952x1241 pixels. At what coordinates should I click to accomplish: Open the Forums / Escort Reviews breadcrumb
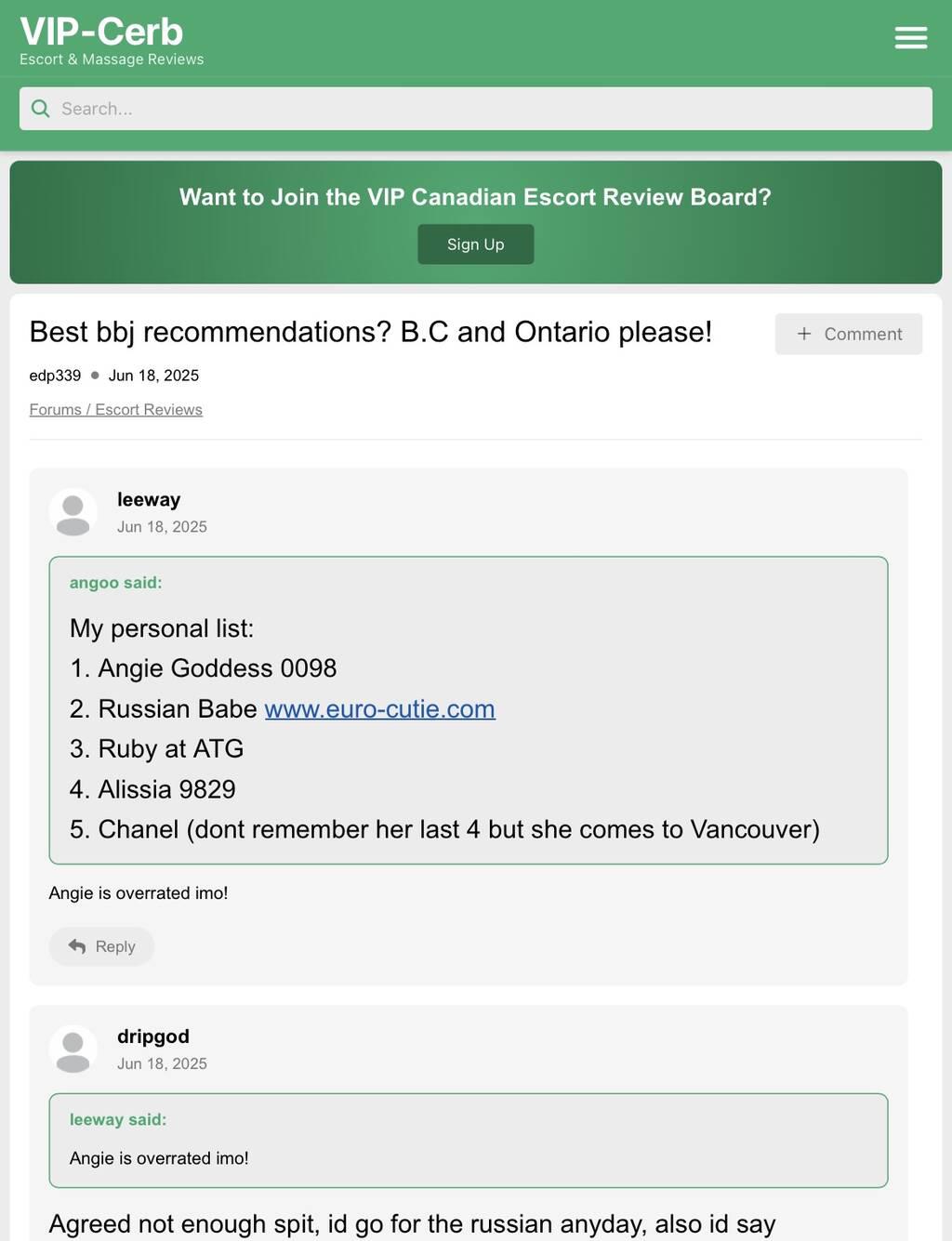pos(115,410)
